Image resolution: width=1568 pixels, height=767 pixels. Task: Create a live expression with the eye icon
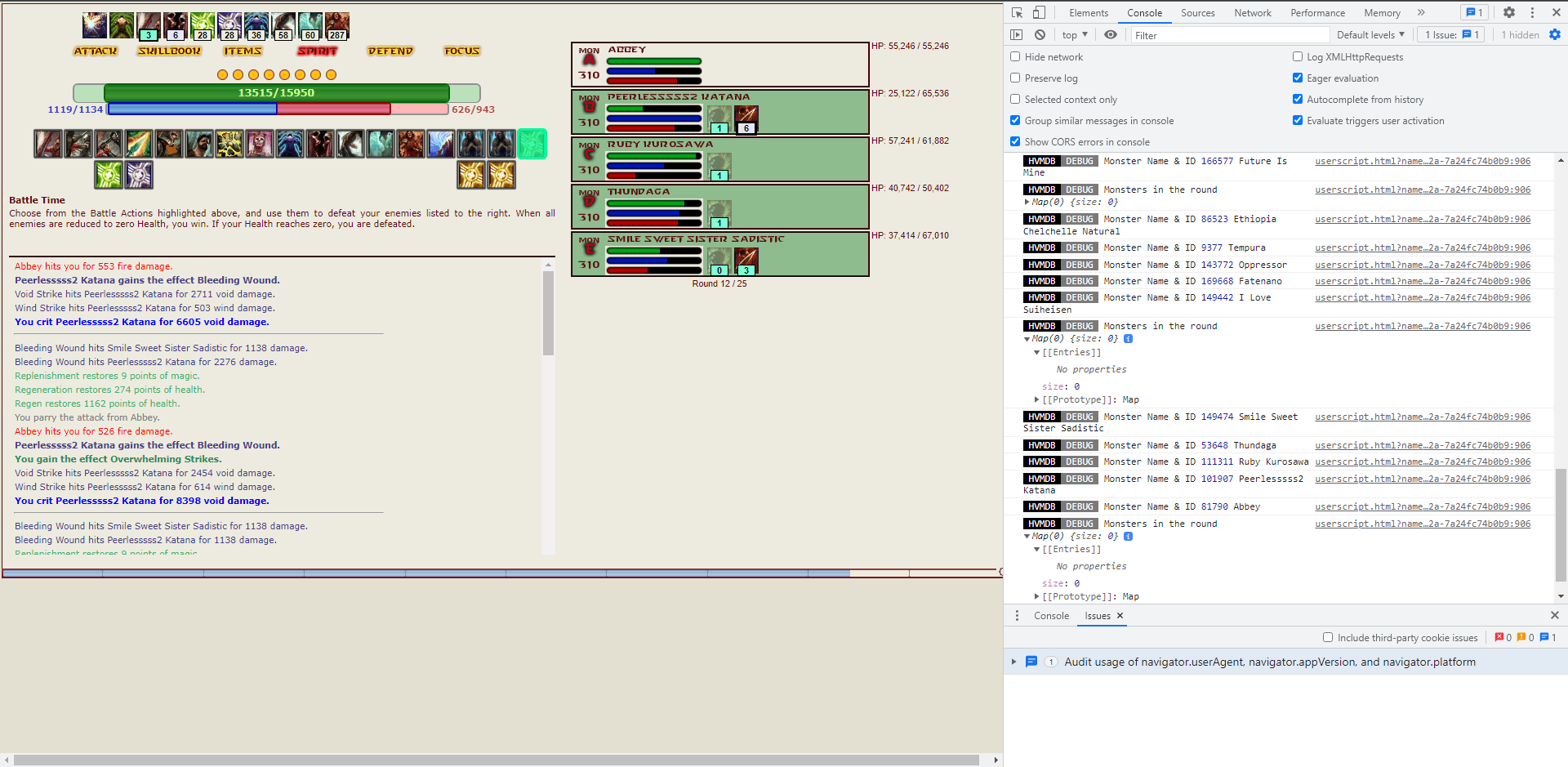click(1111, 34)
